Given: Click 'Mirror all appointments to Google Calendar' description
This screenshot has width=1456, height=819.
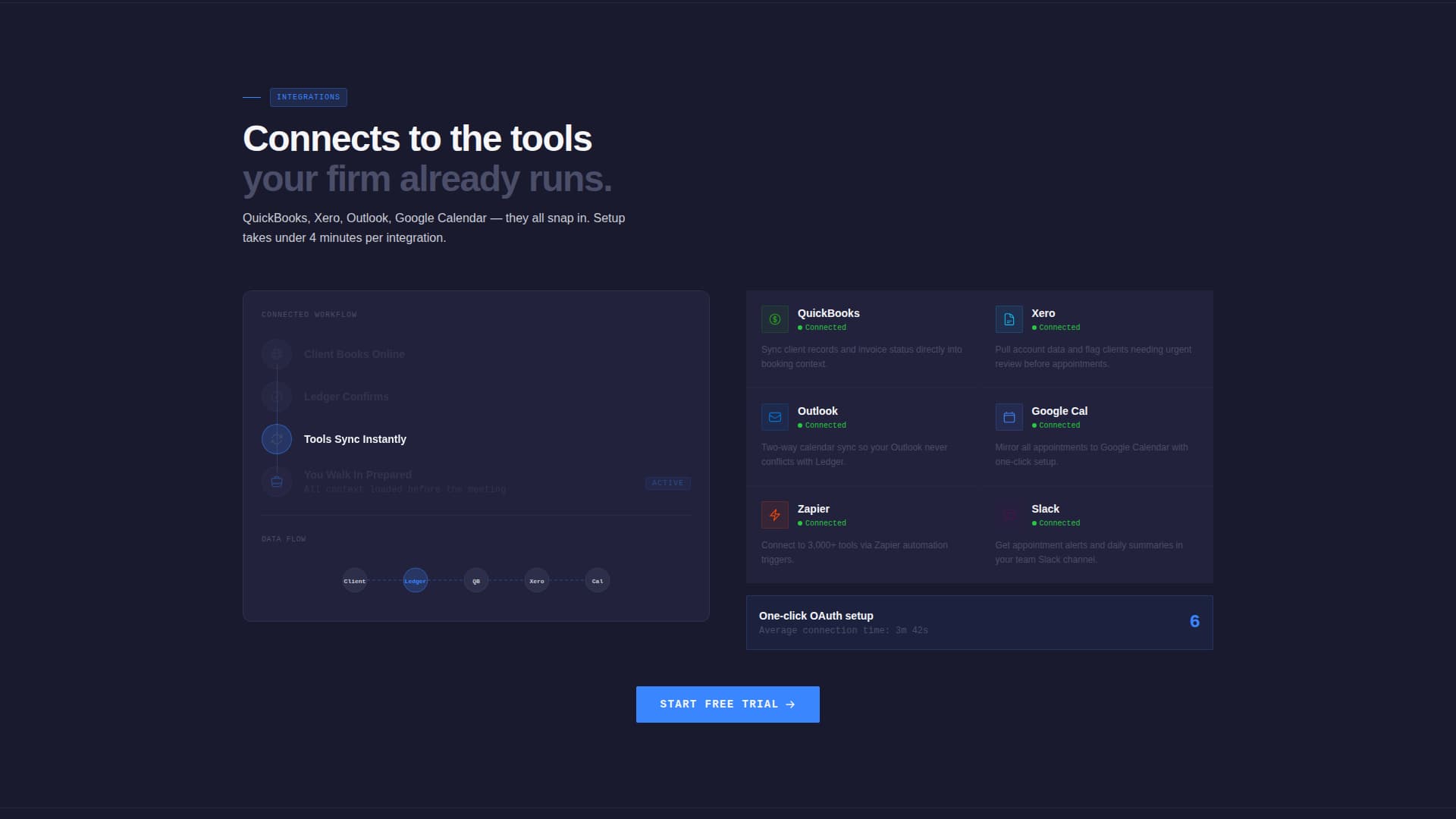Looking at the screenshot, I should coord(1091,454).
